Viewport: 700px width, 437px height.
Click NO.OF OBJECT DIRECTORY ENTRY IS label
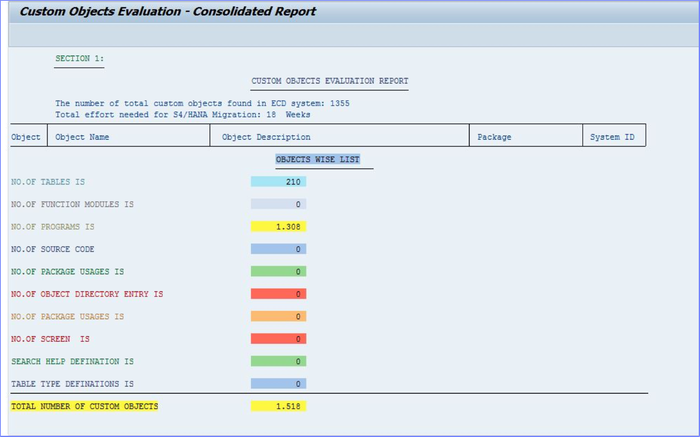pyautogui.click(x=86, y=294)
